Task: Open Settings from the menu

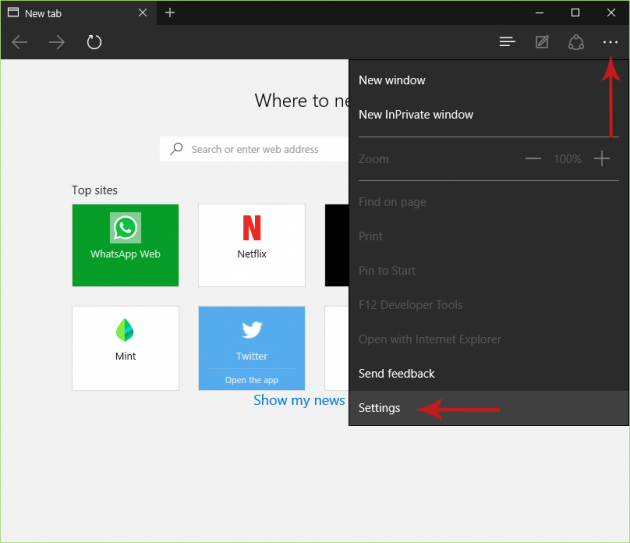Action: tap(380, 408)
